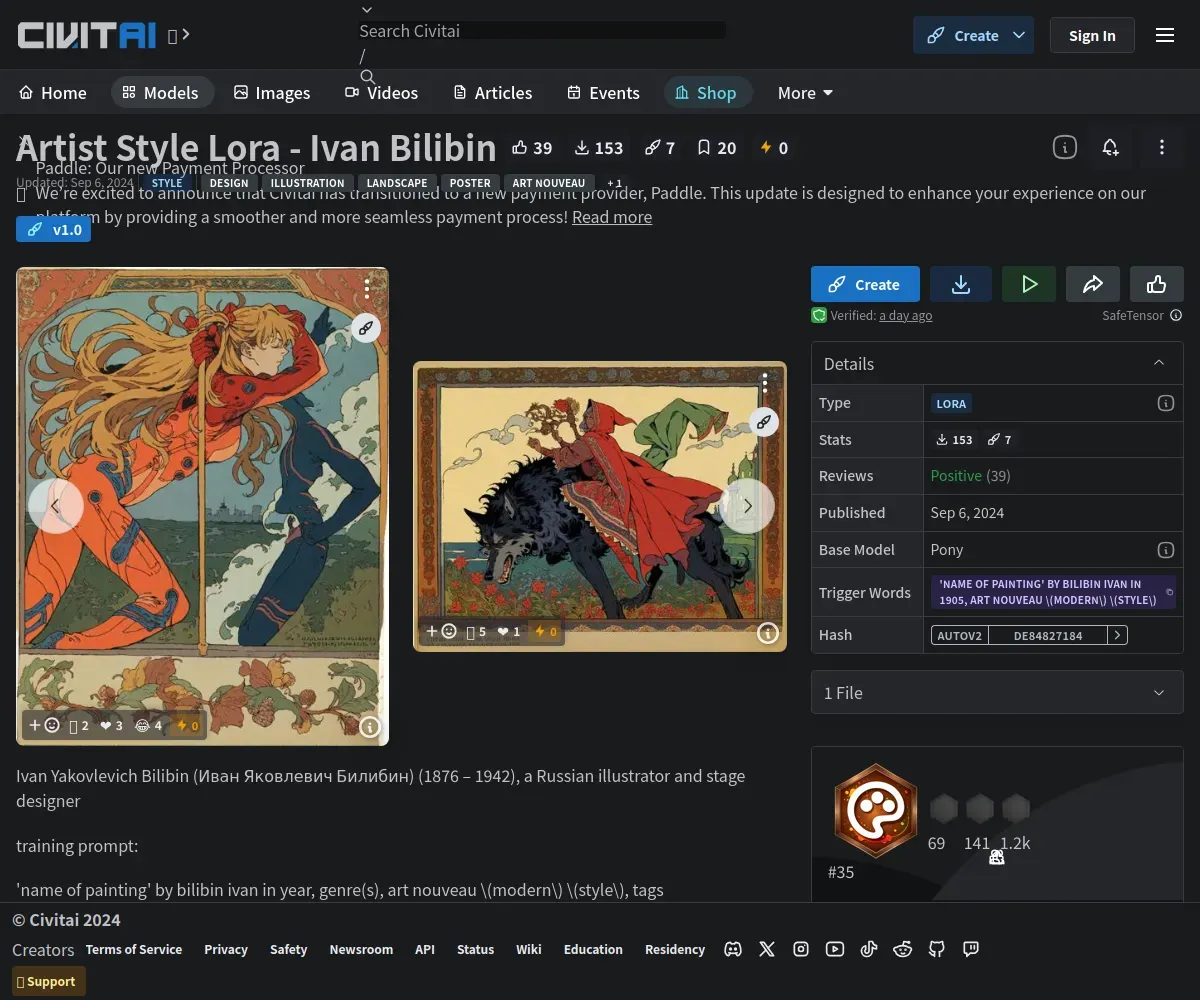This screenshot has width=1200, height=1000.
Task: Click the 'a day ago' verified link
Action: point(906,315)
